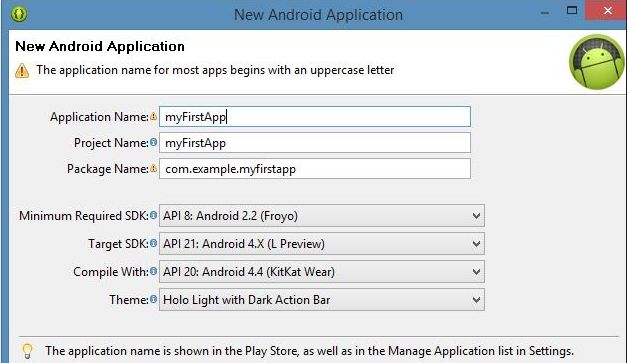Click the Project Name info icon
Image resolution: width=627 pixels, height=363 pixels.
tap(154, 142)
